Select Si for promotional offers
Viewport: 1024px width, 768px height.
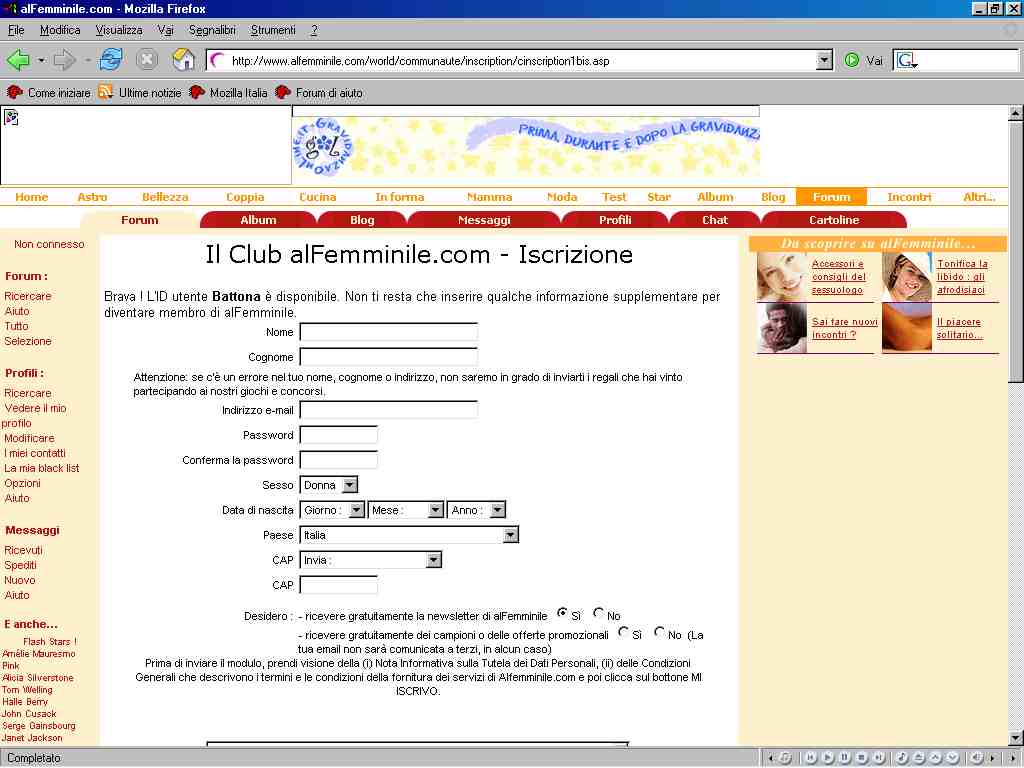[x=623, y=632]
